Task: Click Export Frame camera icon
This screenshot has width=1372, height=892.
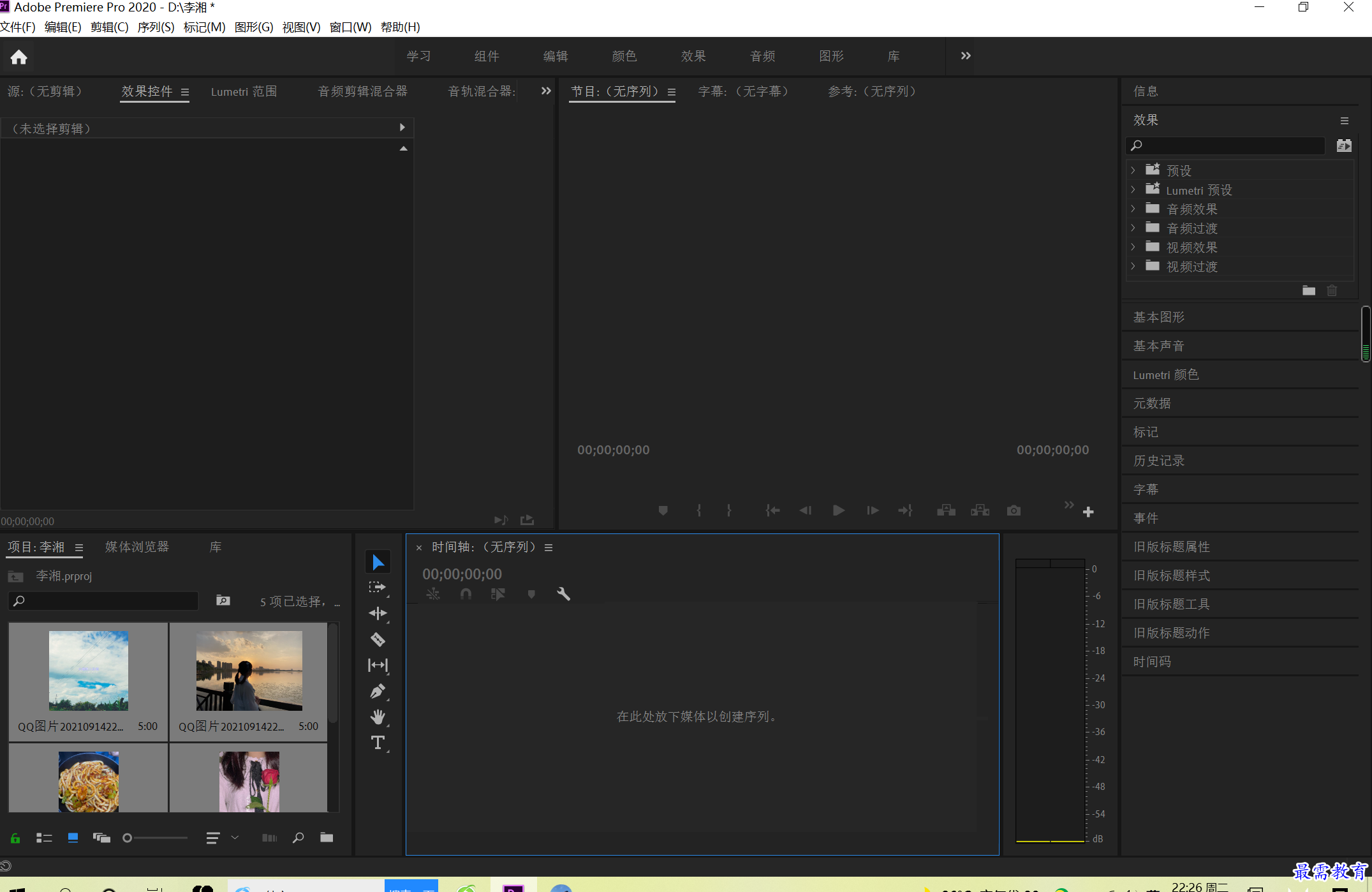Action: click(x=1014, y=510)
